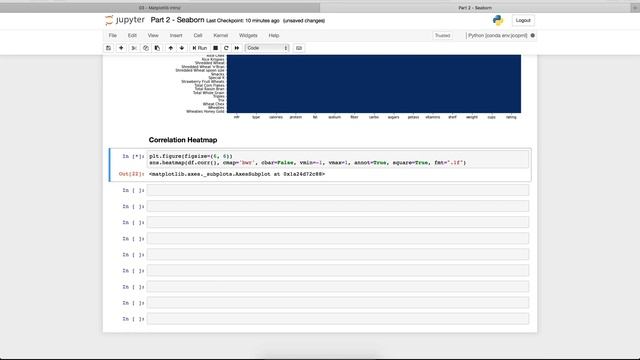Open the Kernel menu
640x360 pixels.
(220, 36)
